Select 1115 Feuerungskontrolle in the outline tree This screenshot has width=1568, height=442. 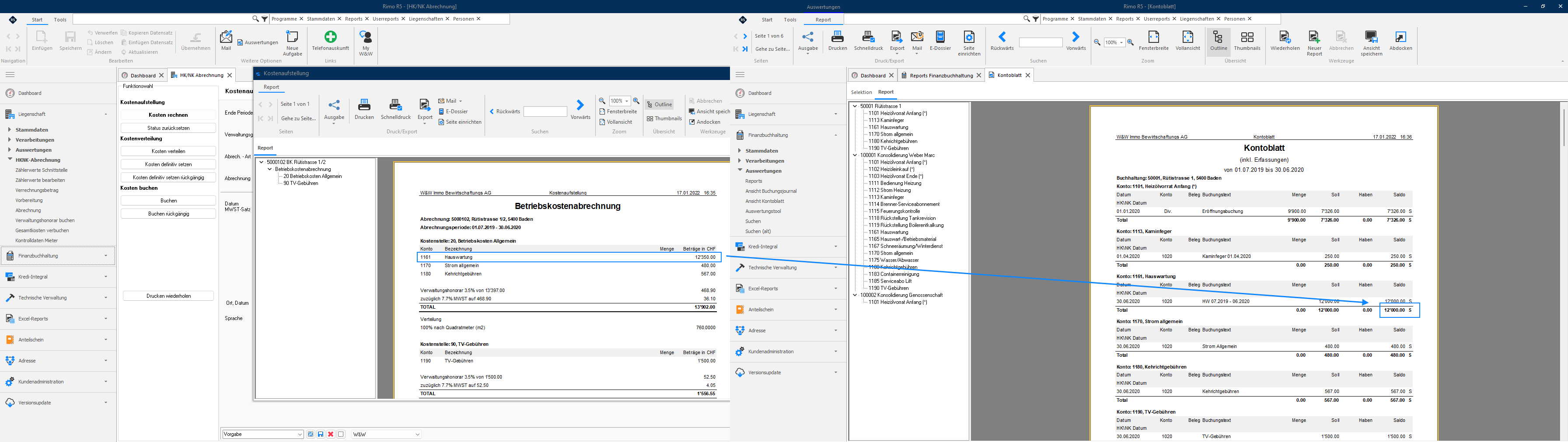(894, 211)
